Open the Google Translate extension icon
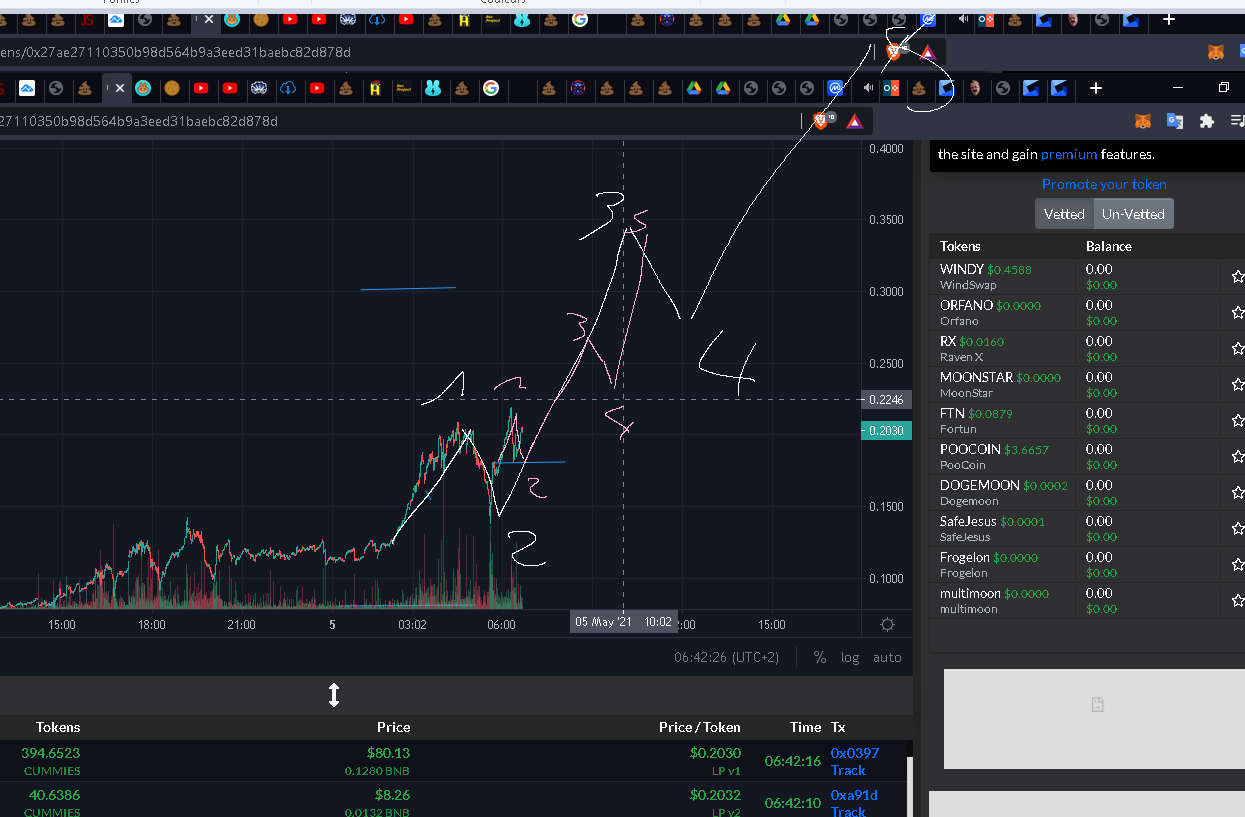Viewport: 1245px width, 817px height. (1175, 121)
